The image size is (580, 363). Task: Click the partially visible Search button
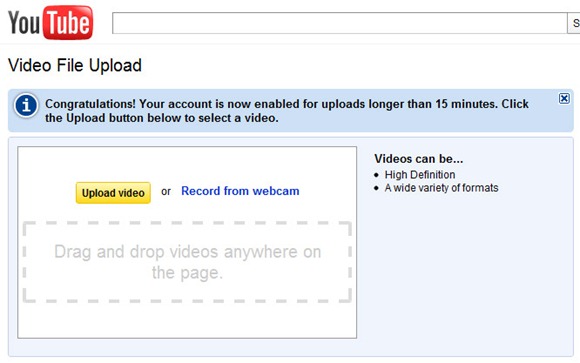point(574,23)
